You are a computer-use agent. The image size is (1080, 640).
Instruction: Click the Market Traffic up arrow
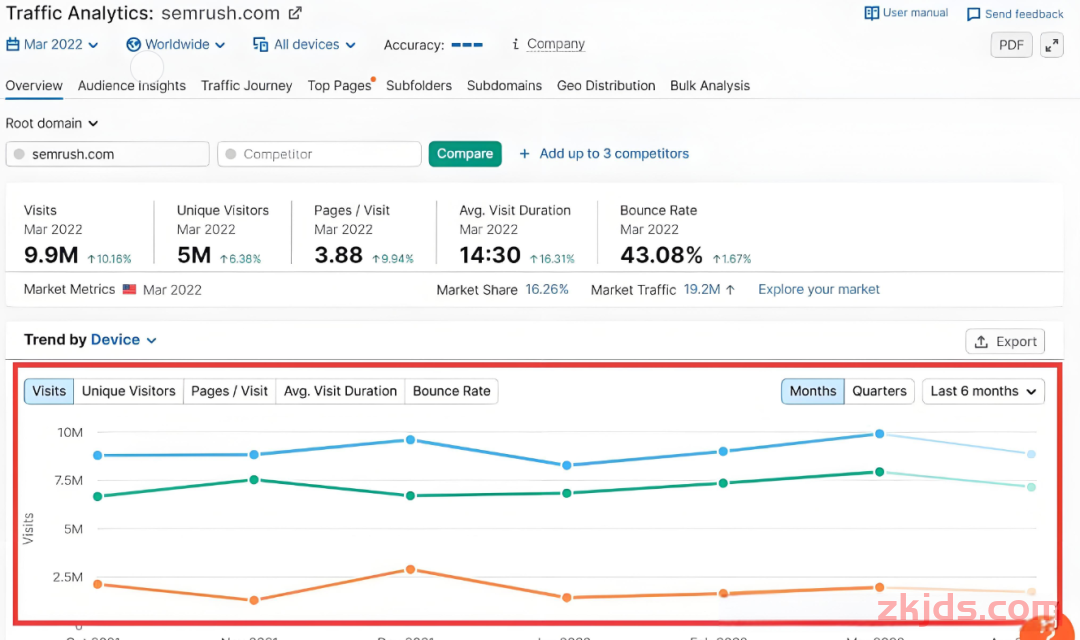pos(730,290)
